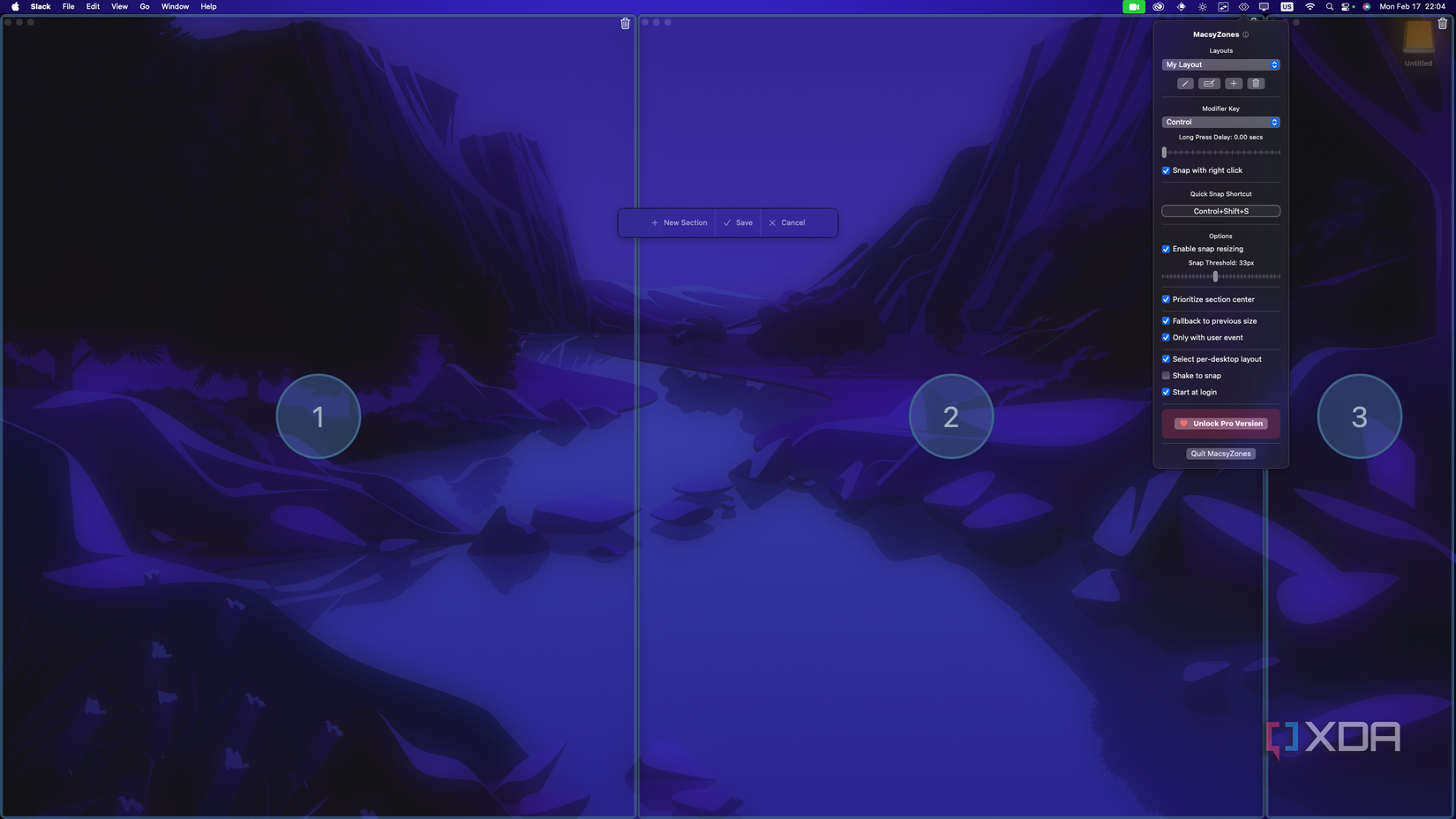1456x819 pixels.
Task: Click New Section button
Action: click(x=679, y=222)
